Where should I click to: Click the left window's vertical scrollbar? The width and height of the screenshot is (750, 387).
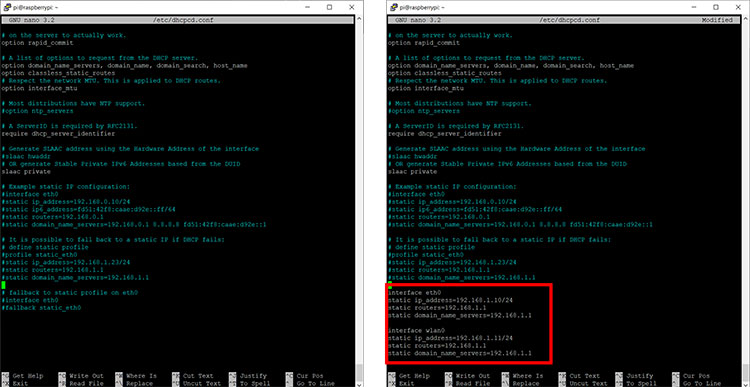coord(359,201)
